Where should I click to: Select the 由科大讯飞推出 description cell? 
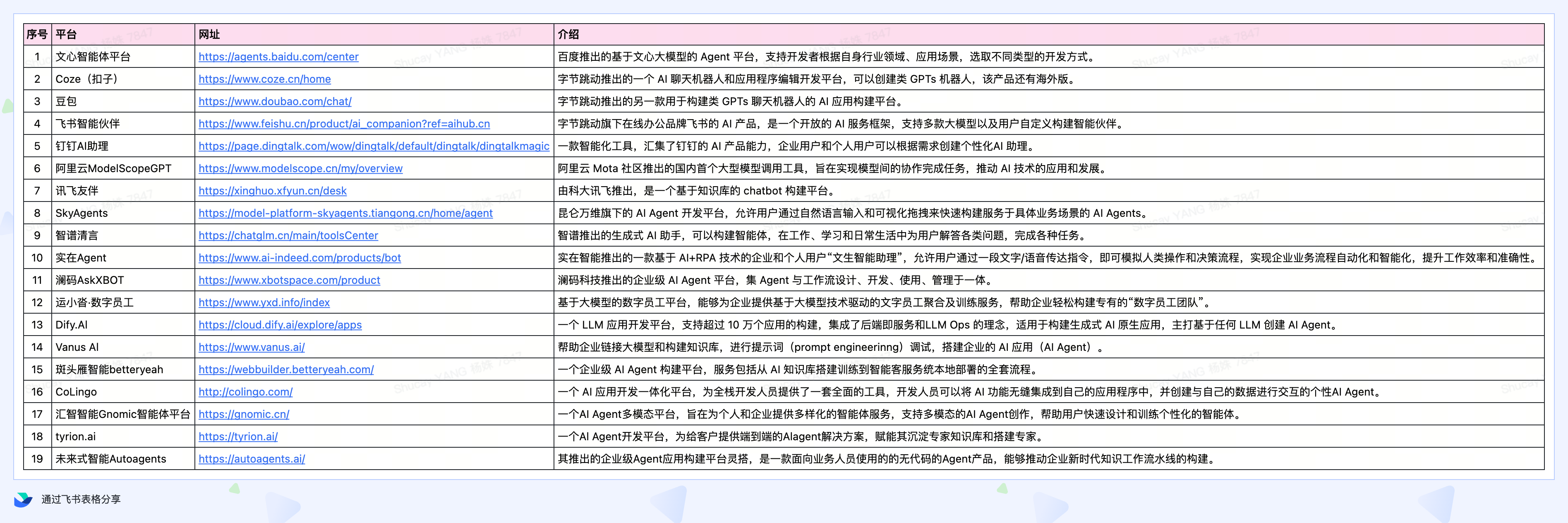(x=1049, y=191)
